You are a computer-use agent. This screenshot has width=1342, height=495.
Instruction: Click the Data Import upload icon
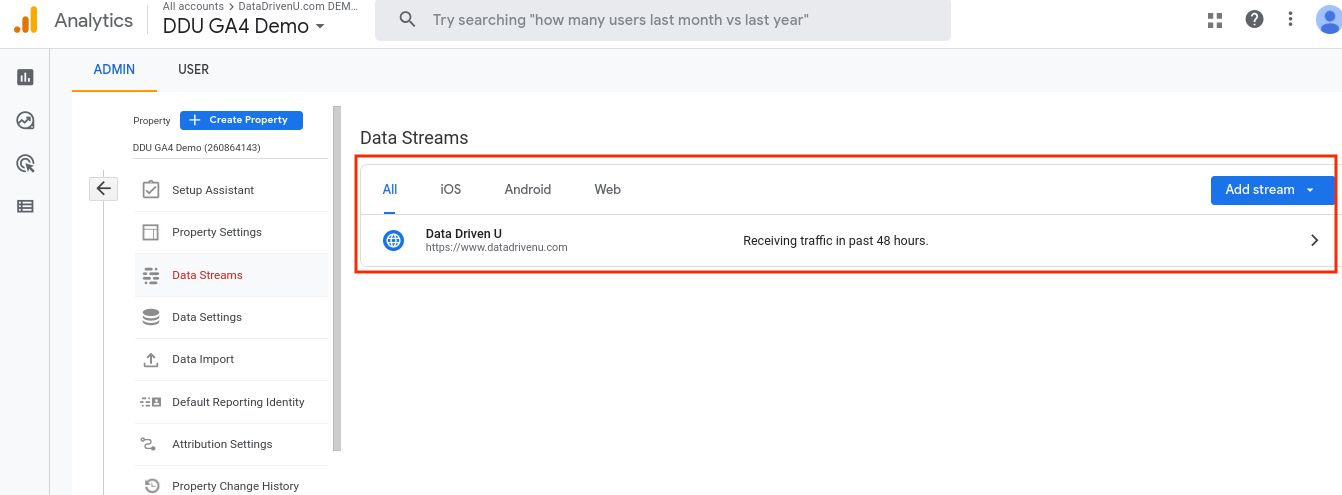[151, 359]
